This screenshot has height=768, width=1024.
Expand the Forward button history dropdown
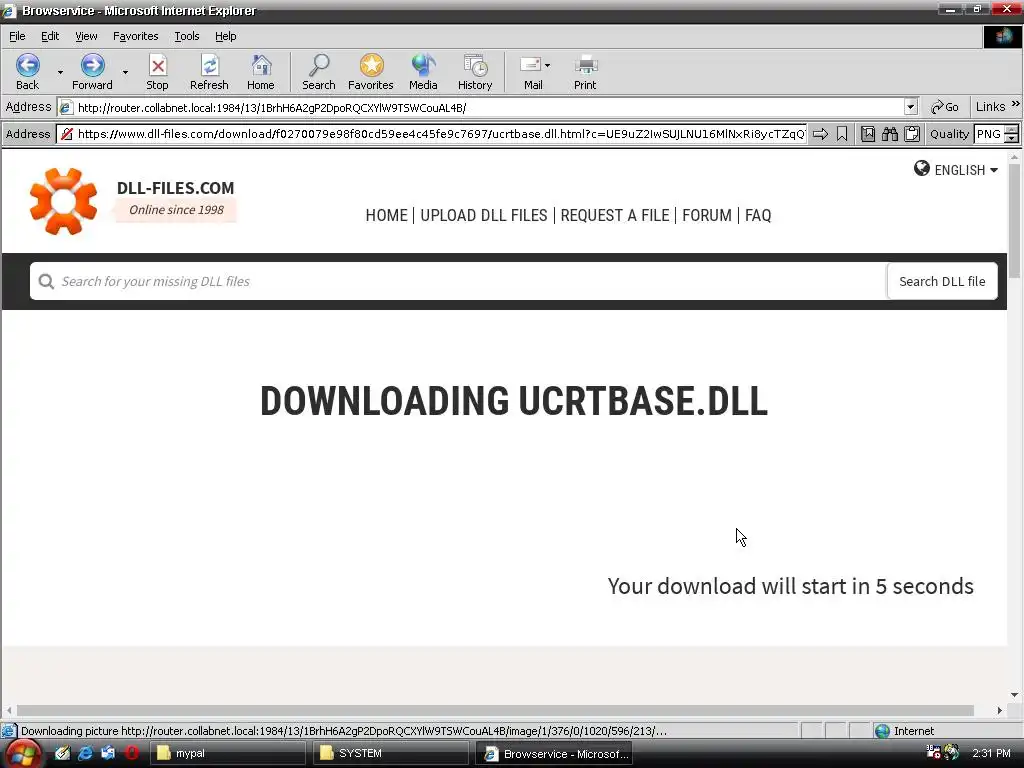pyautogui.click(x=125, y=72)
